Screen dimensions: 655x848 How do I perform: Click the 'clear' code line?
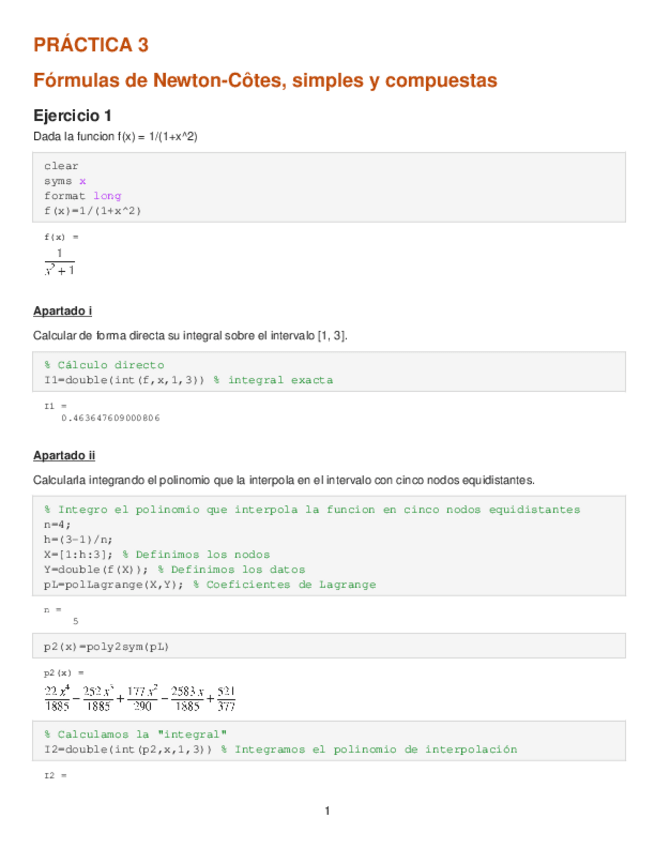(61, 166)
